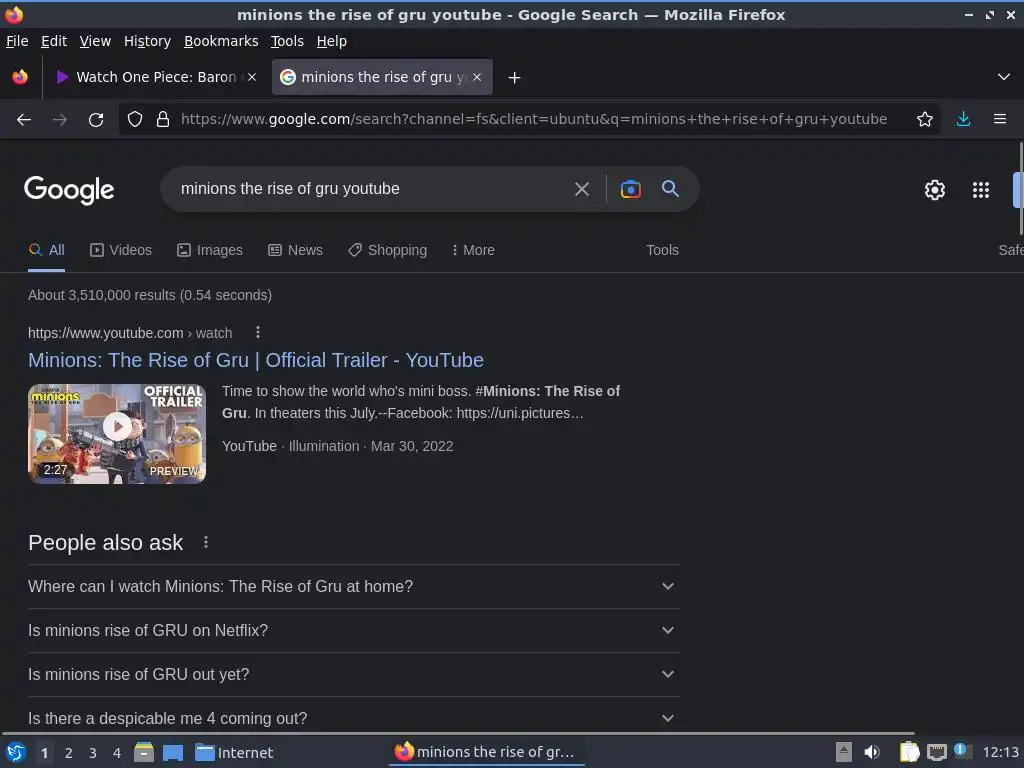The image size is (1024, 768).
Task: Close the minions Google search tab
Action: pos(477,77)
